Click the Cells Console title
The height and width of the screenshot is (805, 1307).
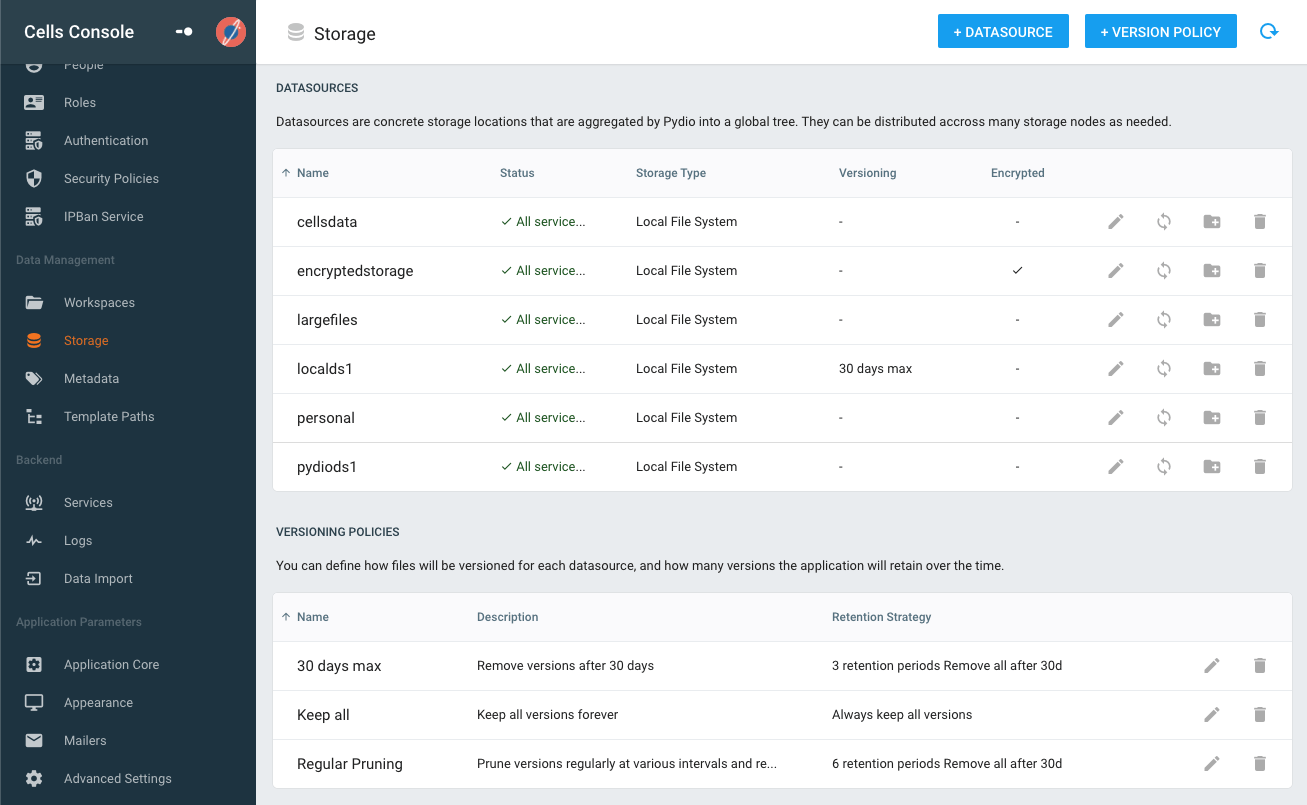pyautogui.click(x=79, y=32)
